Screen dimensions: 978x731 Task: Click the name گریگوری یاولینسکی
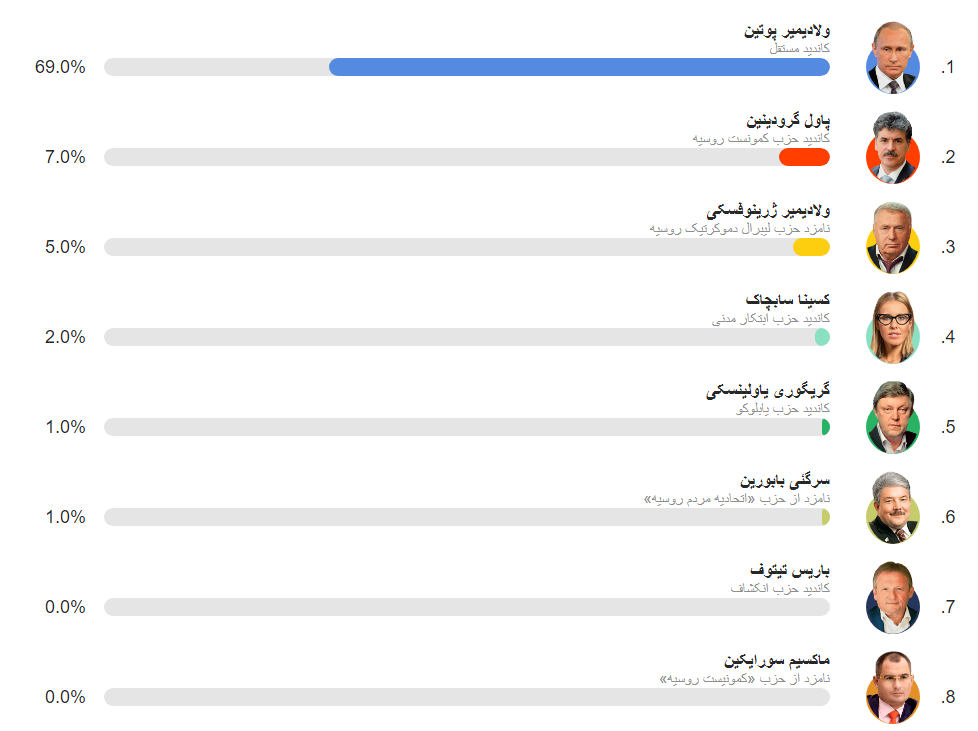768,390
